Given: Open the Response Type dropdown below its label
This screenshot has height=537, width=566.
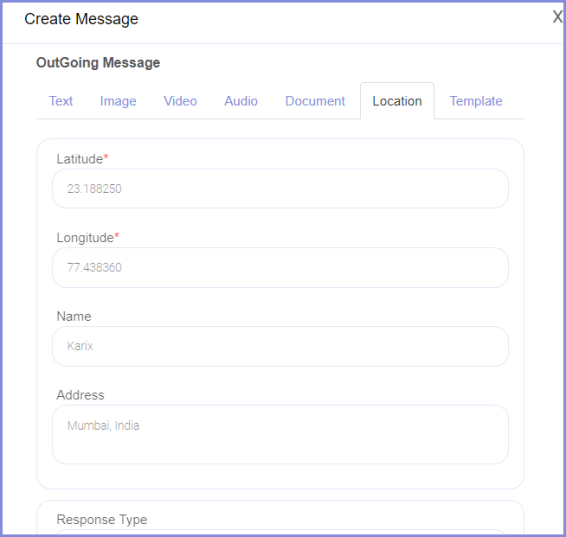Looking at the screenshot, I should pyautogui.click(x=280, y=533).
